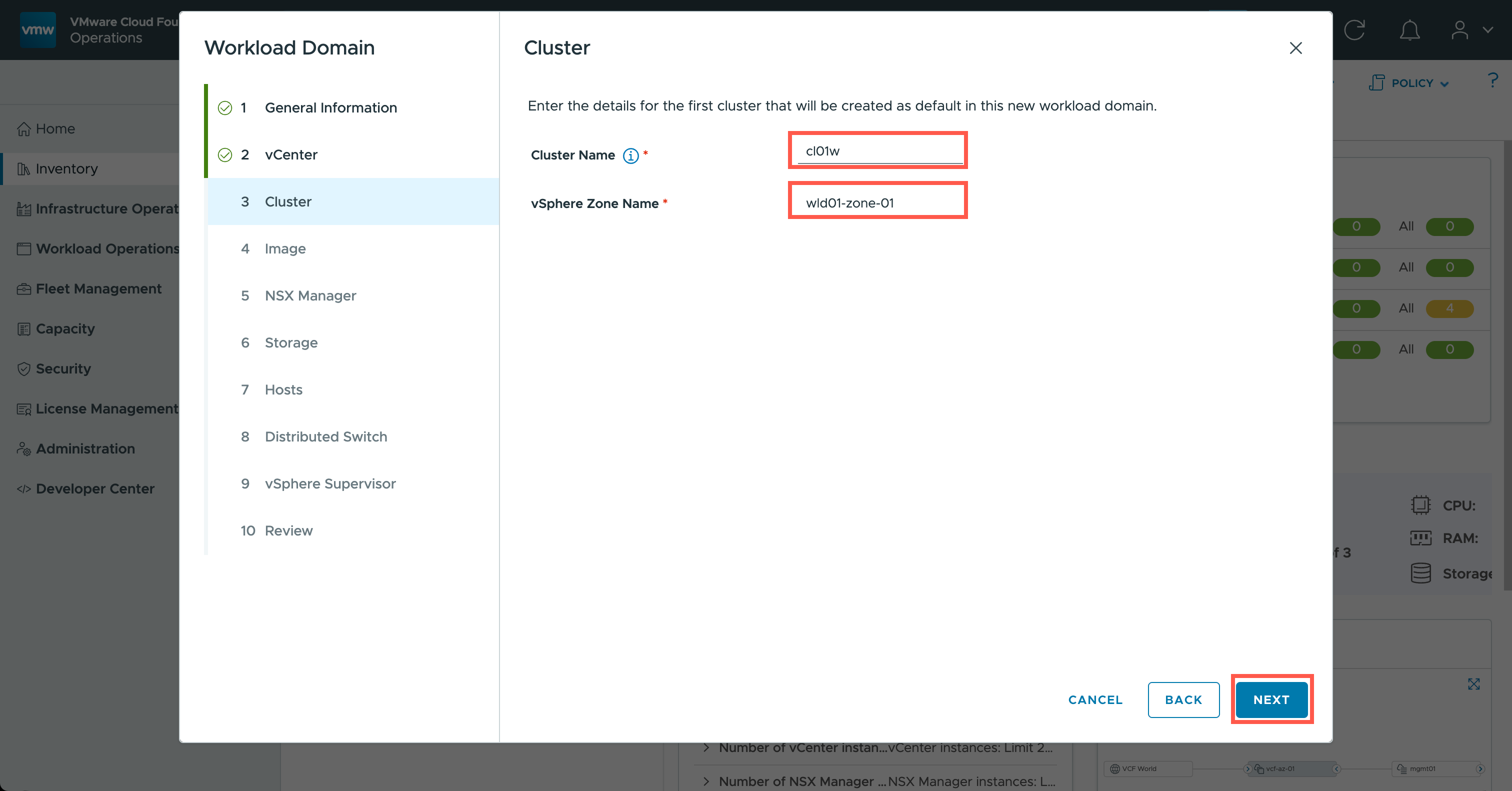The height and width of the screenshot is (791, 1512).
Task: Click the vSphere Zone Name field
Action: [x=877, y=203]
